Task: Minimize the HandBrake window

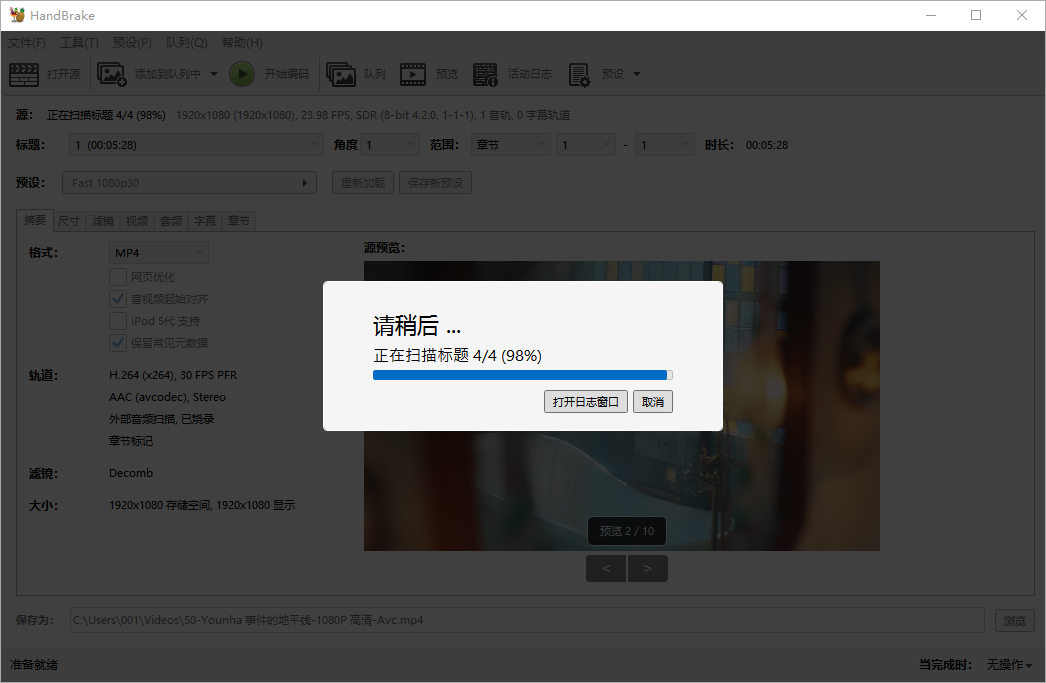Action: (x=931, y=15)
